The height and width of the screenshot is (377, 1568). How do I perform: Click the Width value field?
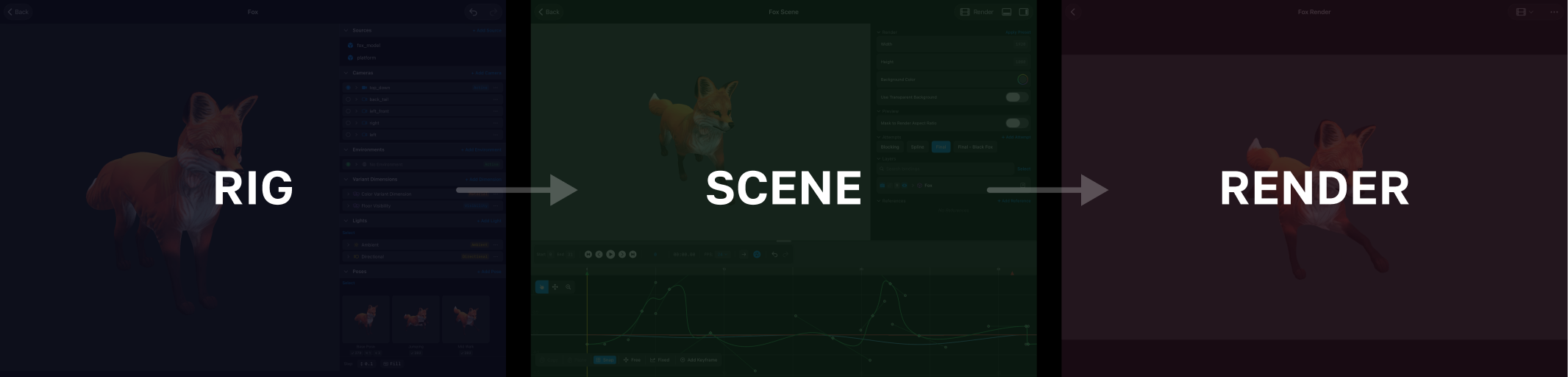pos(1020,44)
